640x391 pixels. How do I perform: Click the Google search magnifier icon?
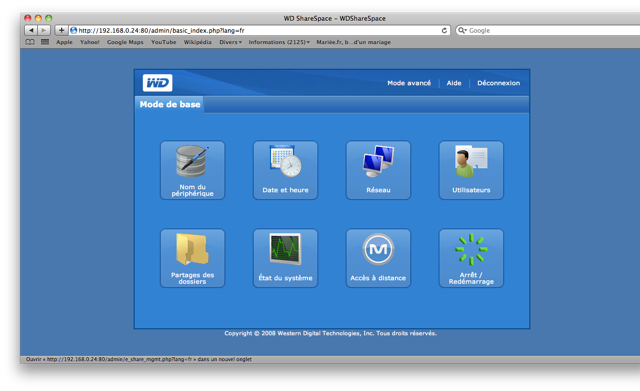pyautogui.click(x=462, y=30)
